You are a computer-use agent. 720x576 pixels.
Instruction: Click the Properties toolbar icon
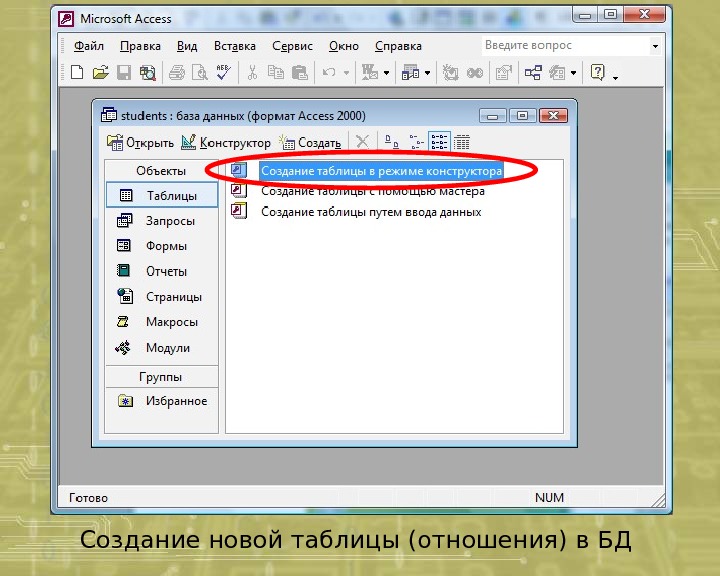click(504, 73)
